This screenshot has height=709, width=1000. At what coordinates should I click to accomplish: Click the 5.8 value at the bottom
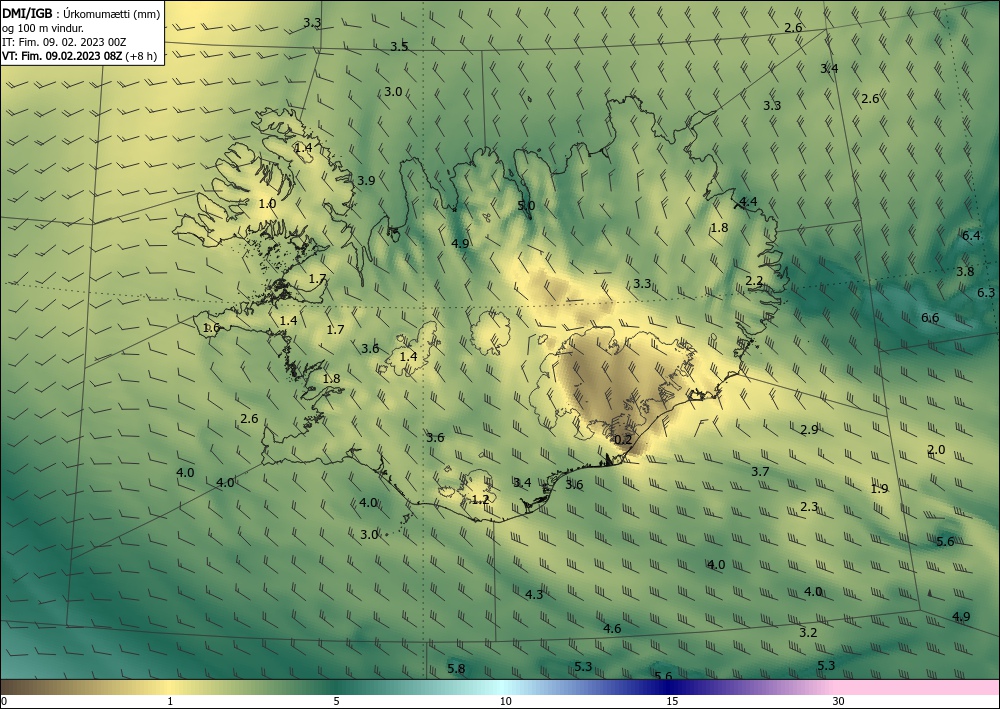(x=456, y=669)
